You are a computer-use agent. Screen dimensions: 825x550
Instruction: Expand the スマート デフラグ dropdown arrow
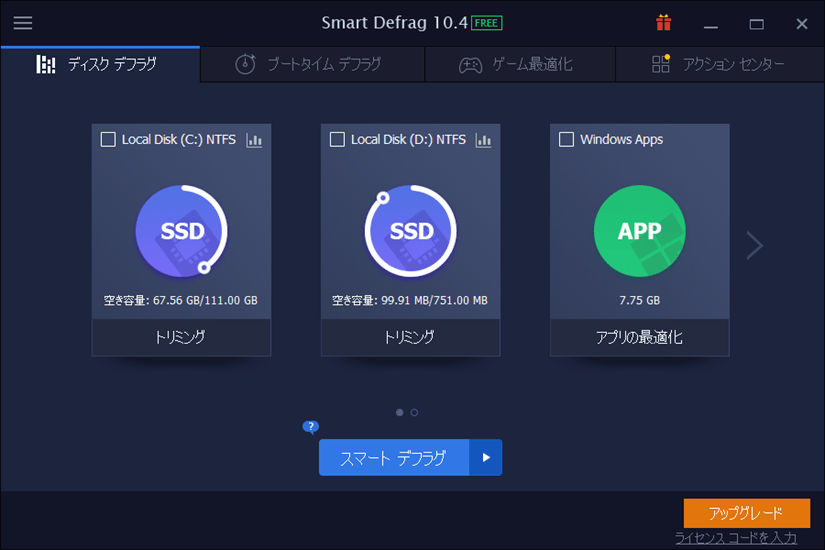click(x=486, y=457)
